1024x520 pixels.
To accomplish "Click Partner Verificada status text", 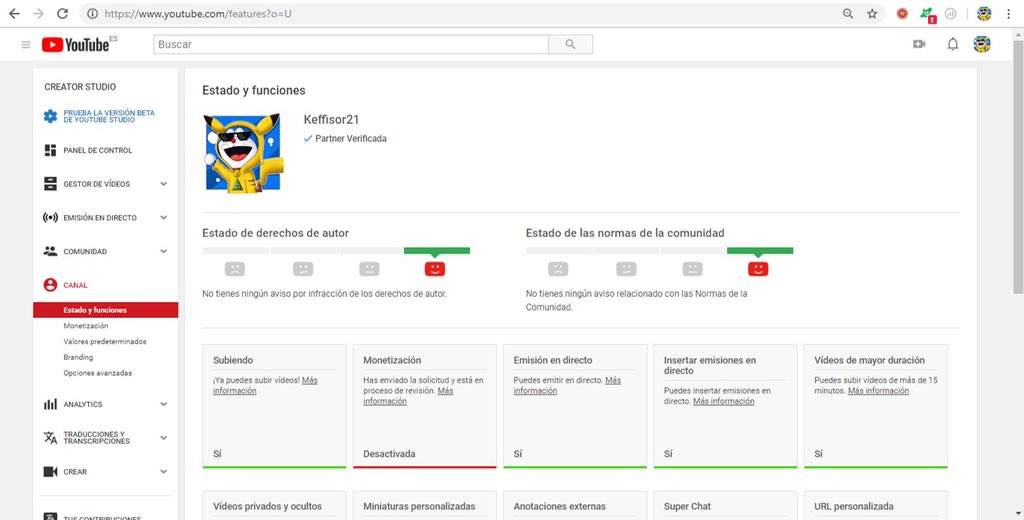I will [x=351, y=138].
